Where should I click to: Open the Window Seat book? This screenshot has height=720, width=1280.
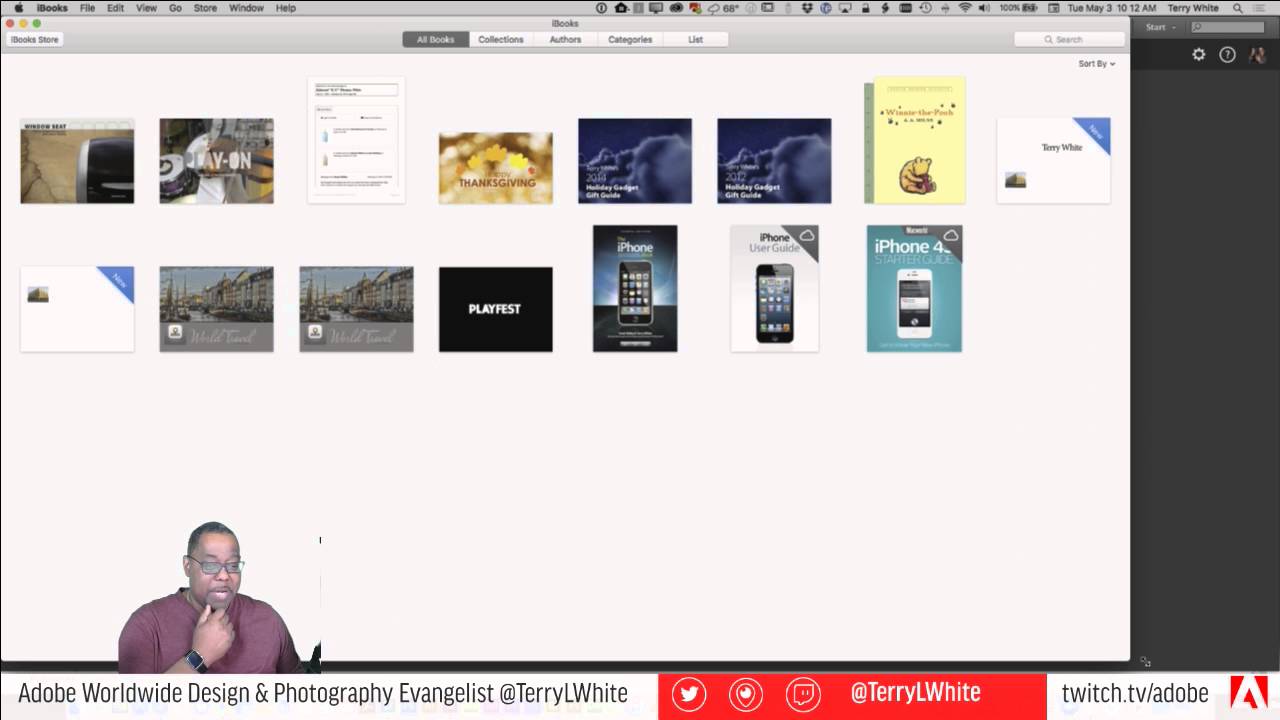tap(77, 161)
